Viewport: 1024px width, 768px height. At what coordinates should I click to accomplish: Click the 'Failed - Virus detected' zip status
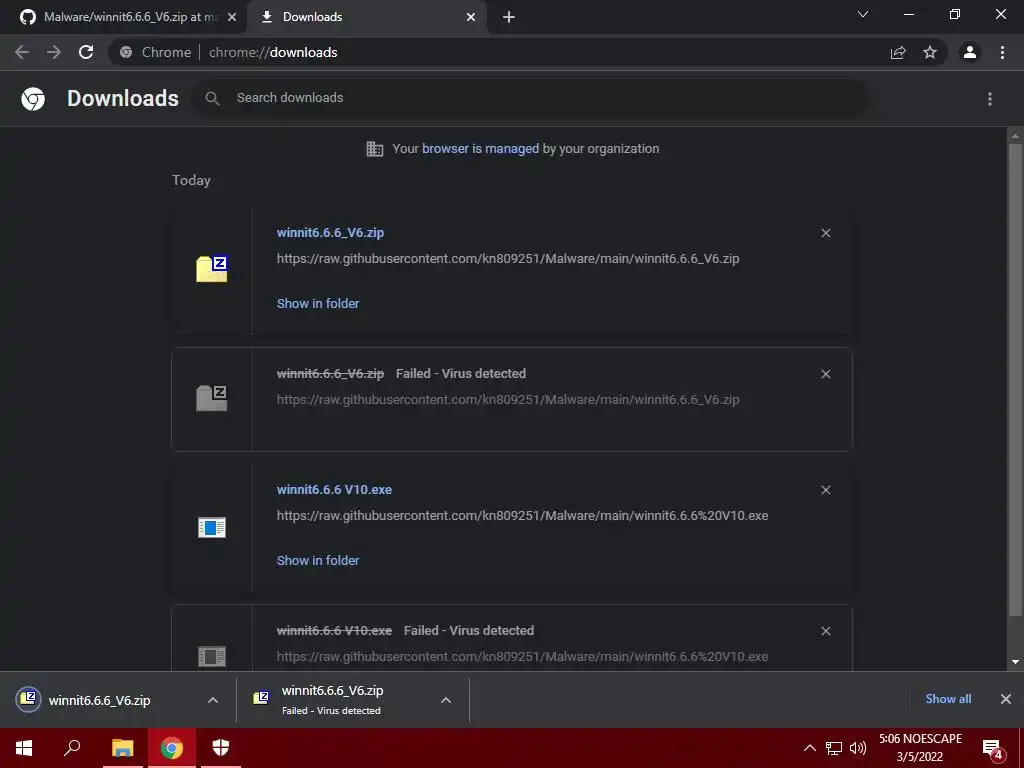460,374
